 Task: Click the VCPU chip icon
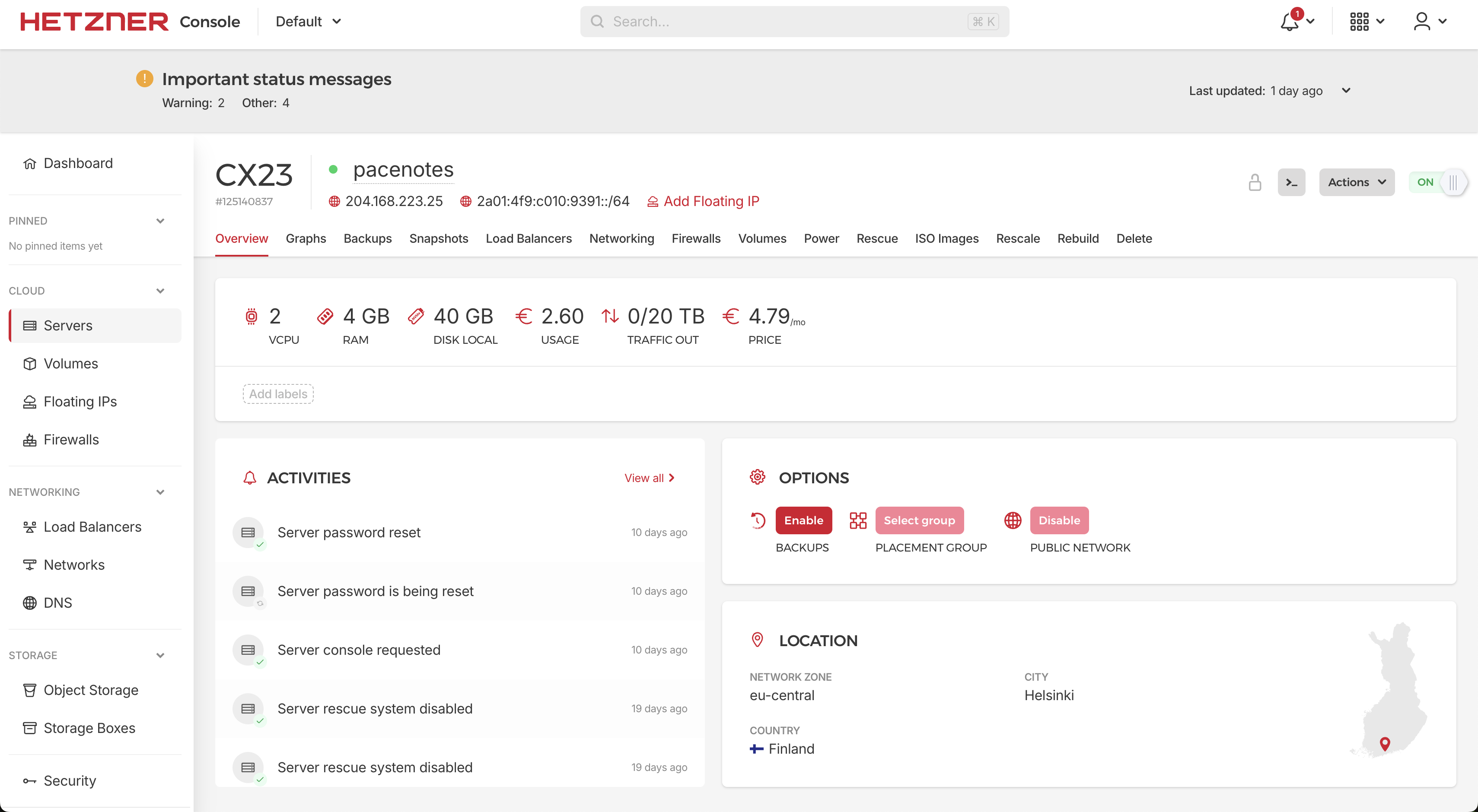[x=252, y=317]
